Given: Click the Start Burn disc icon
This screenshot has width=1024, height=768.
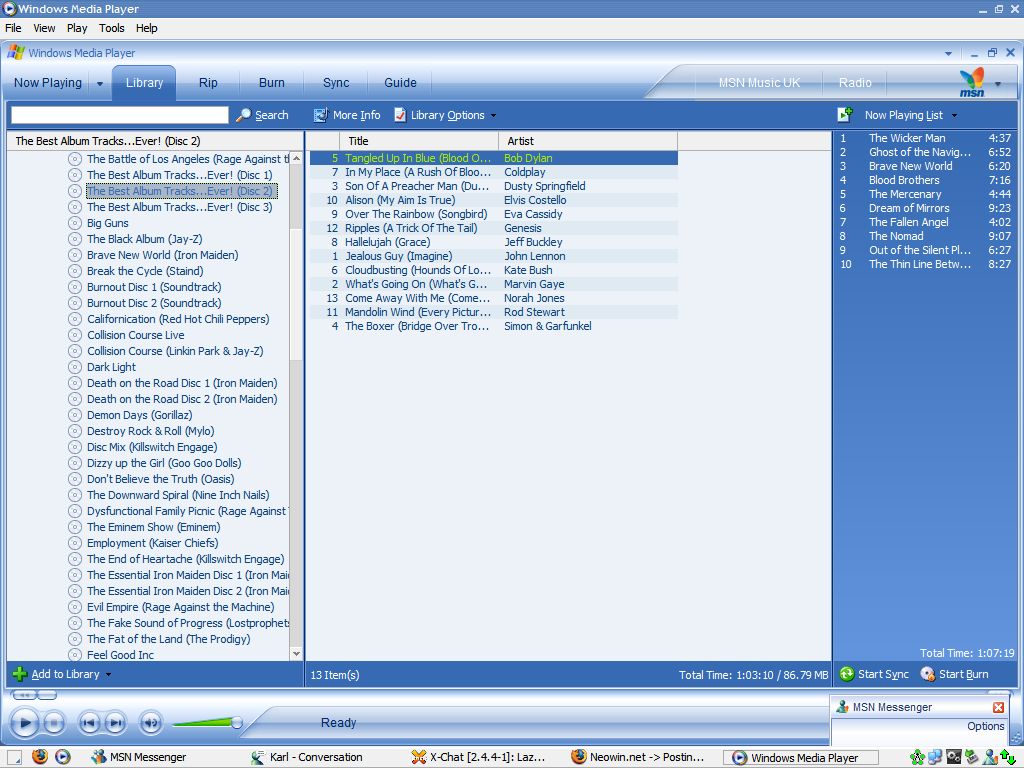Looking at the screenshot, I should (x=927, y=674).
